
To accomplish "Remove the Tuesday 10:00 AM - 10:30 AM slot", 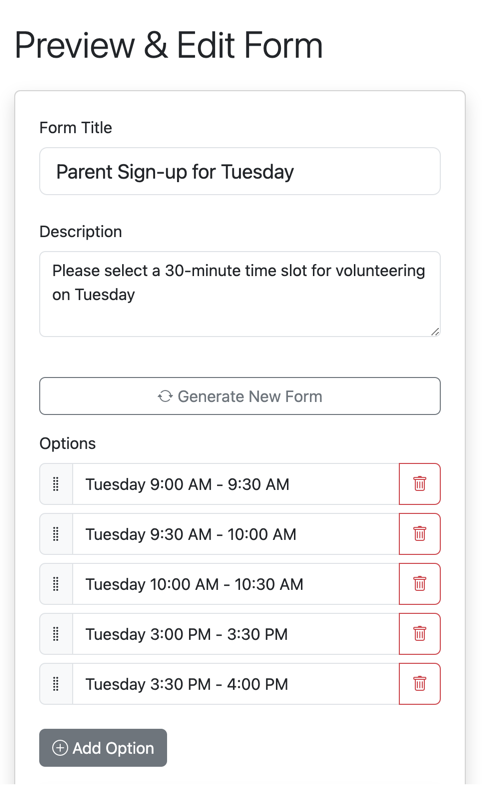I will tap(419, 584).
